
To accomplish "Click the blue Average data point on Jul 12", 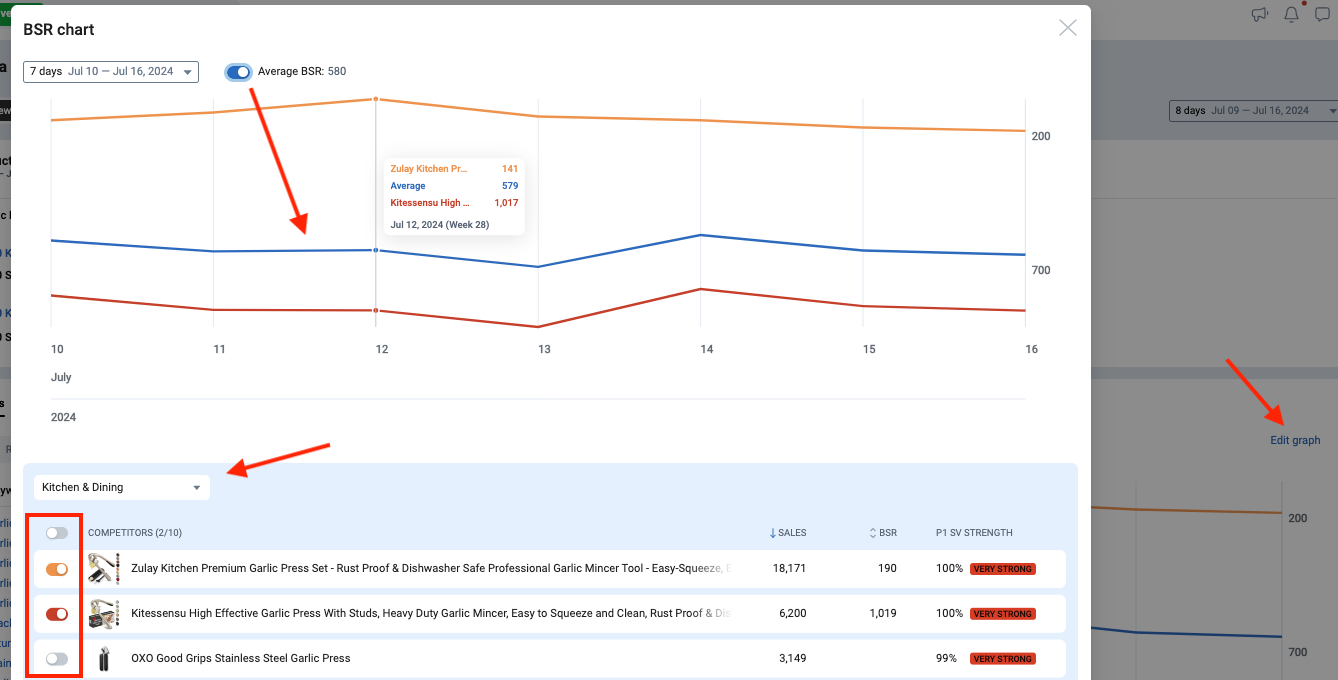I will pos(376,250).
